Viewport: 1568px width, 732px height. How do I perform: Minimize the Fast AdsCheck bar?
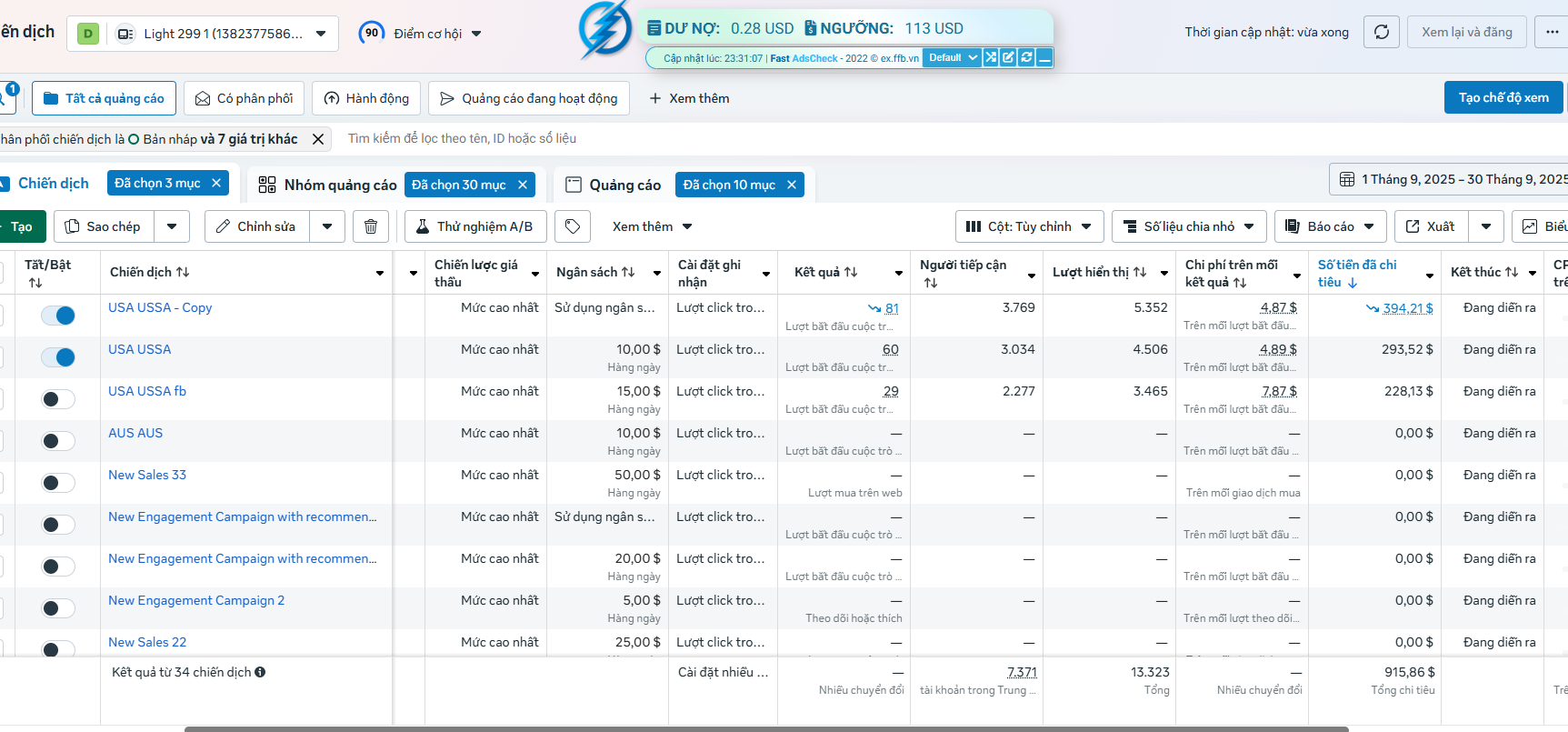click(x=1044, y=57)
